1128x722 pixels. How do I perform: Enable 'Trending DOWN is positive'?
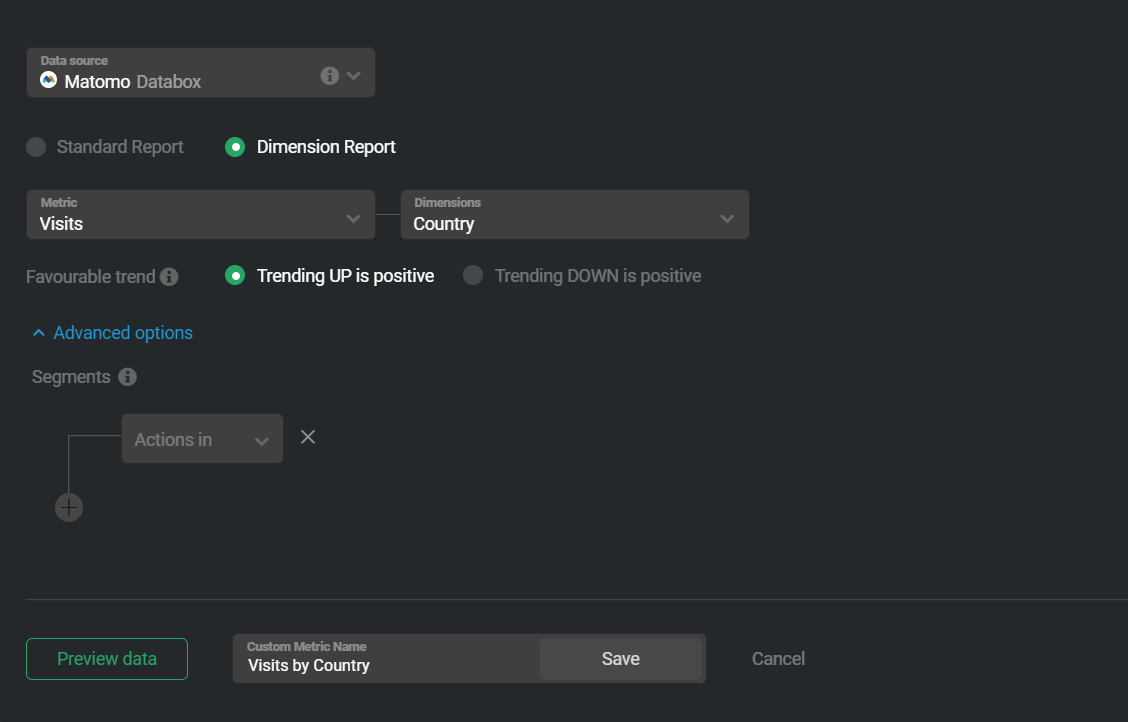[x=472, y=275]
